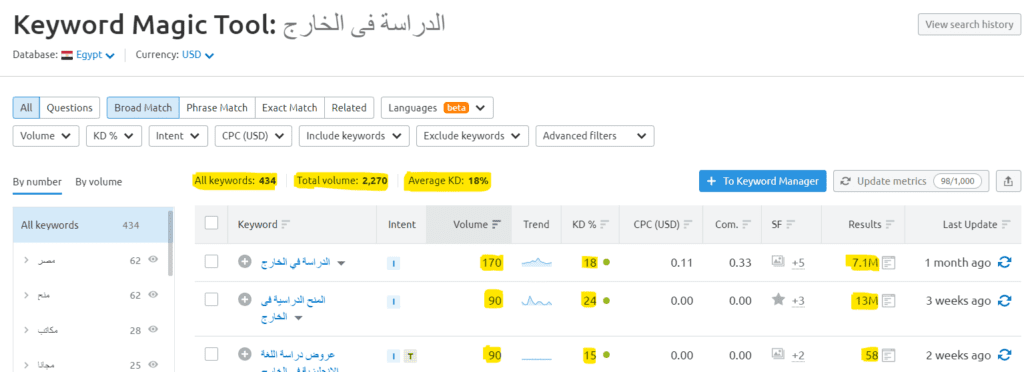Open the Languages beta dropdown
1024x372 pixels.
click(437, 108)
